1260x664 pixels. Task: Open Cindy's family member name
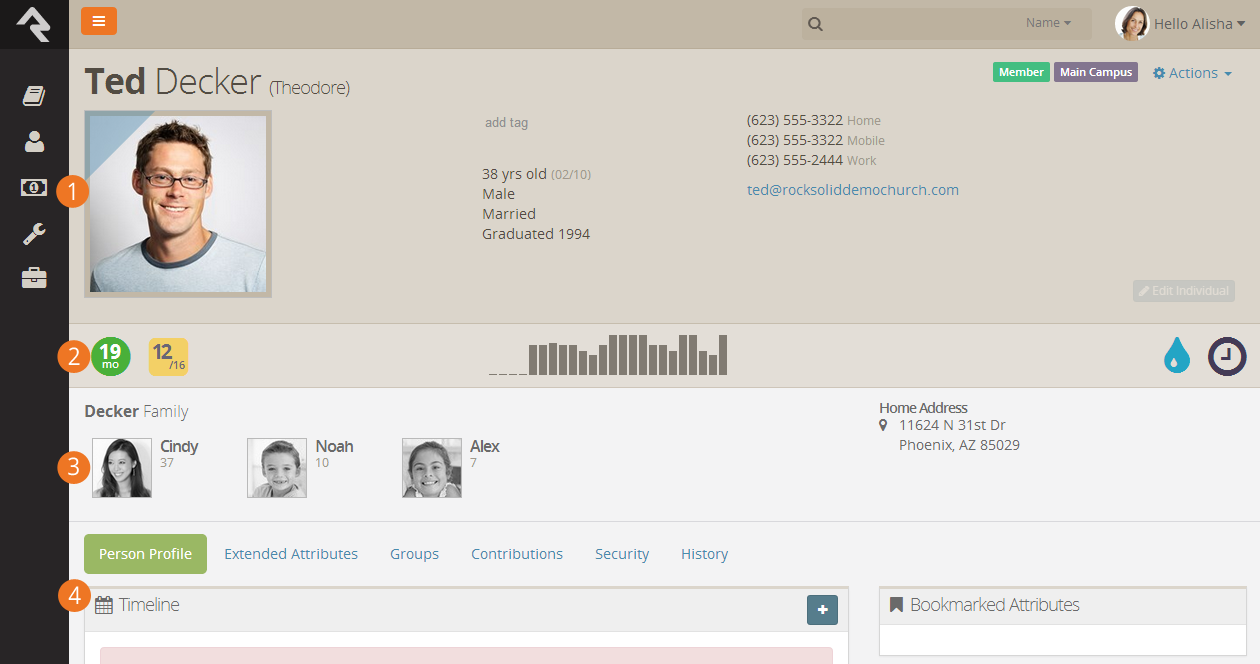point(179,447)
